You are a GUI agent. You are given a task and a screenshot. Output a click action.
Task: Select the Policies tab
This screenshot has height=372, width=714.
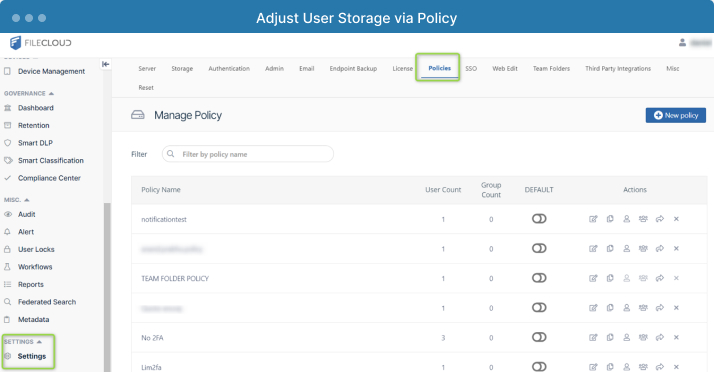(x=439, y=68)
